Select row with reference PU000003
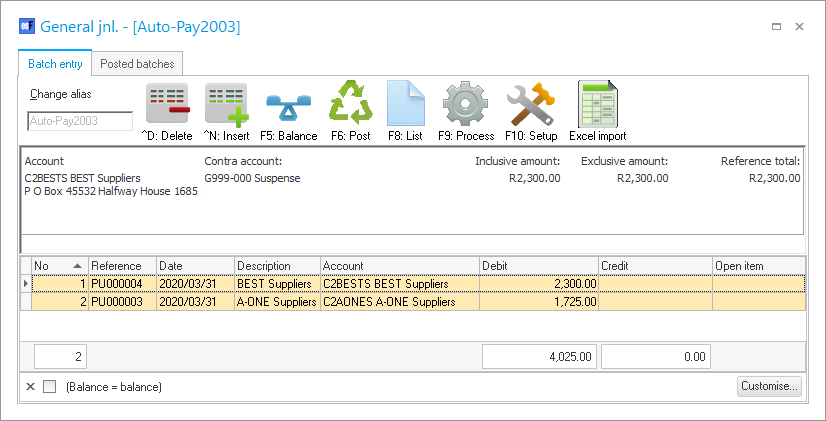 pyautogui.click(x=122, y=301)
